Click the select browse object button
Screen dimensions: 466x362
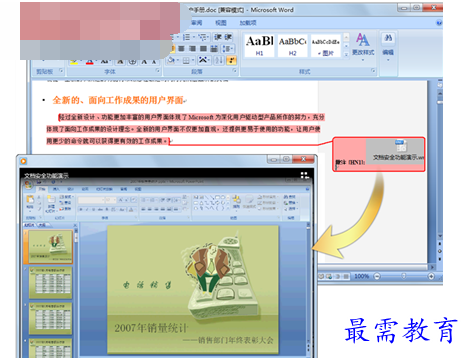pos(440,251)
